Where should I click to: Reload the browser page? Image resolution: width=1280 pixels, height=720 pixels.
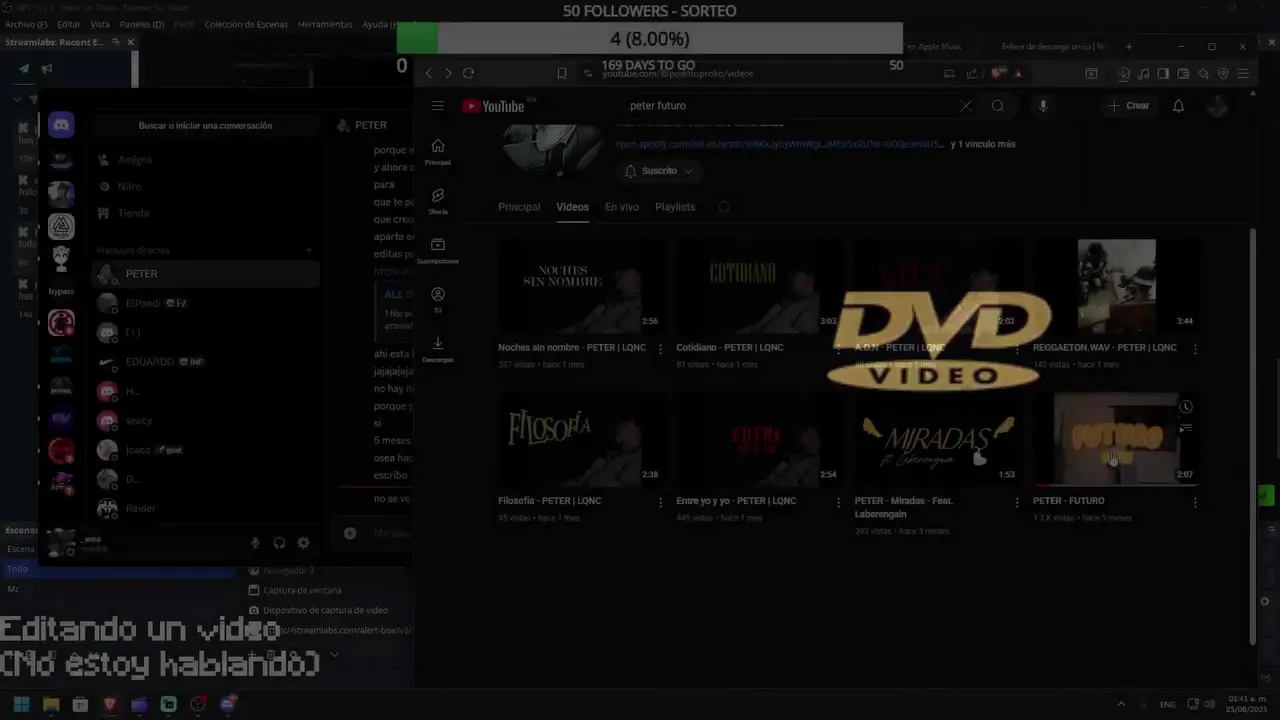pyautogui.click(x=468, y=73)
